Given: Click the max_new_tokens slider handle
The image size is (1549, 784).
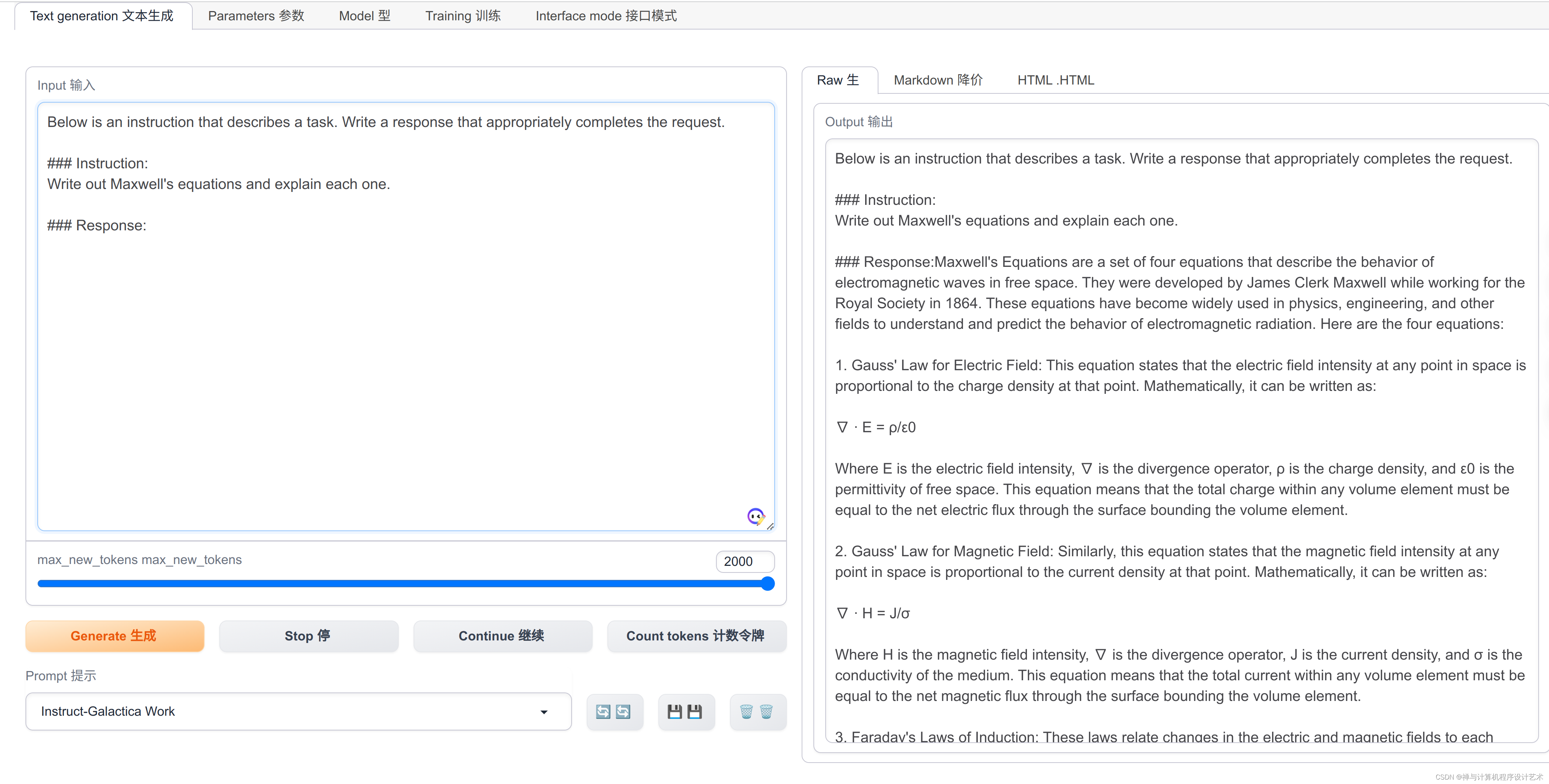Looking at the screenshot, I should 767,583.
